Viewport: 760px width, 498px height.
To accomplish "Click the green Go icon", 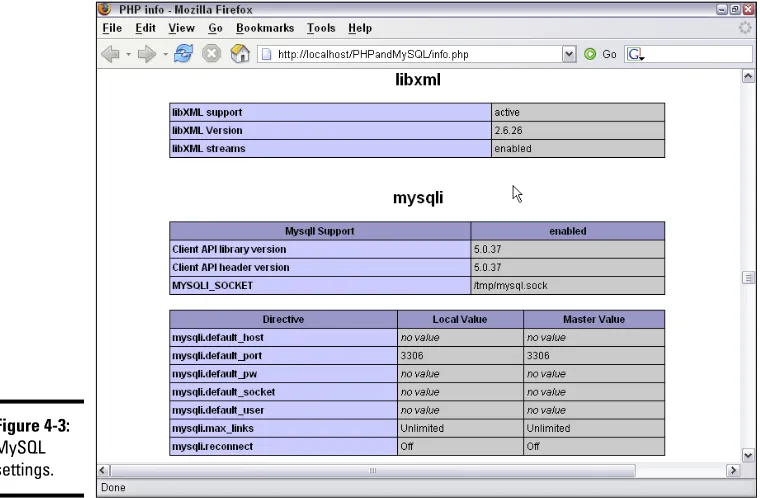I will [x=590, y=54].
